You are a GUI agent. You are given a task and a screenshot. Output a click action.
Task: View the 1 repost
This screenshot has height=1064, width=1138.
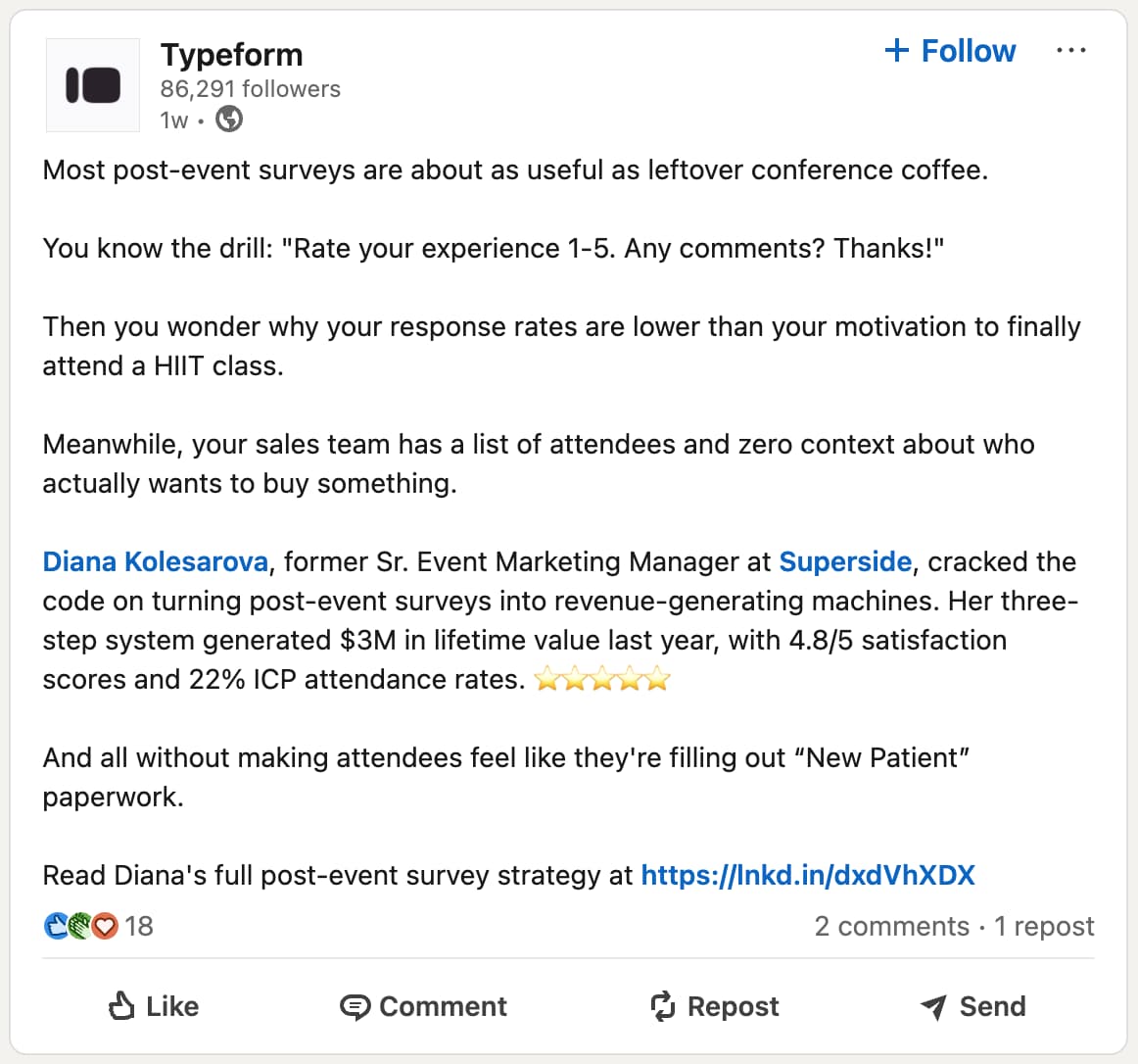tap(1044, 926)
